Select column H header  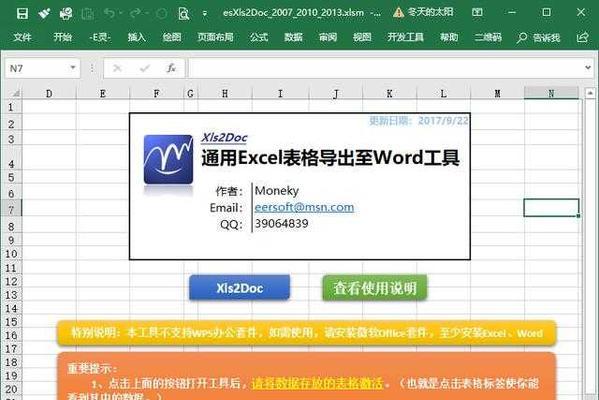225,93
